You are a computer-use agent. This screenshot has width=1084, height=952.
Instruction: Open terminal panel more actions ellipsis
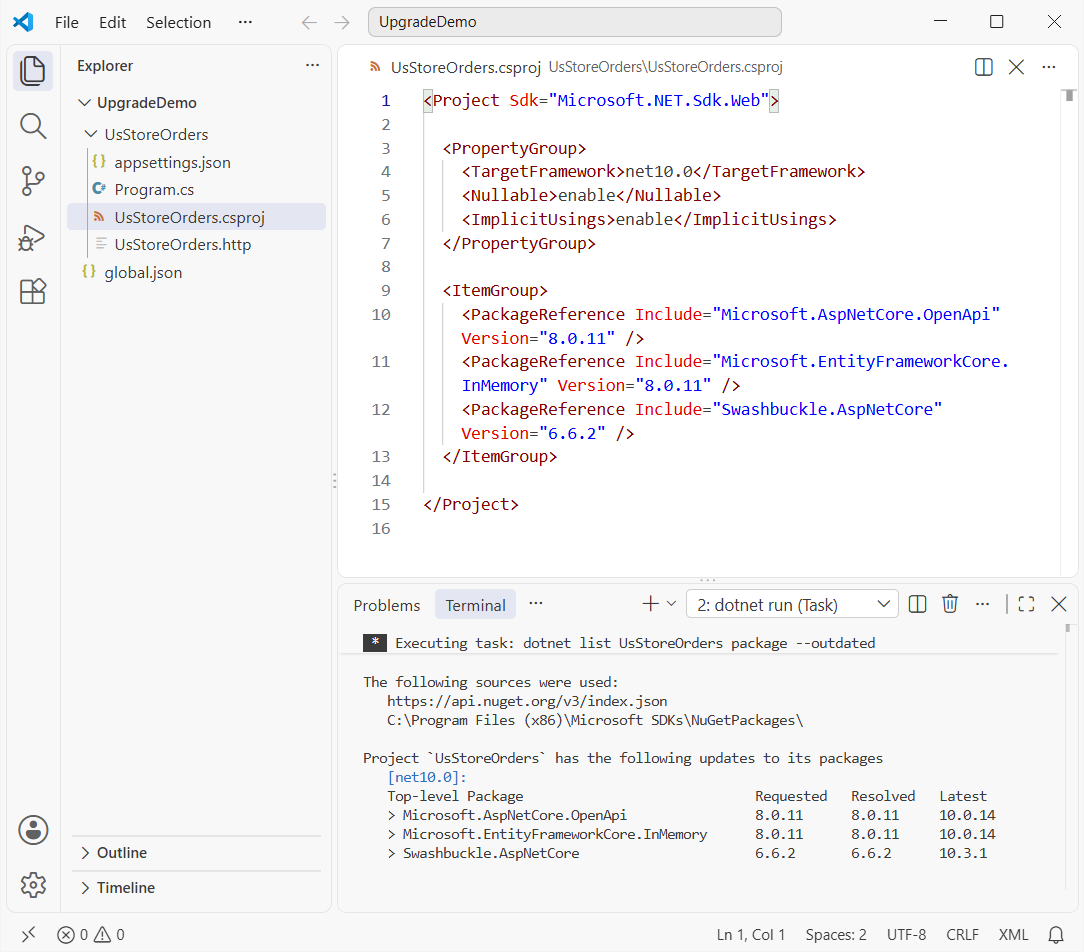point(982,604)
